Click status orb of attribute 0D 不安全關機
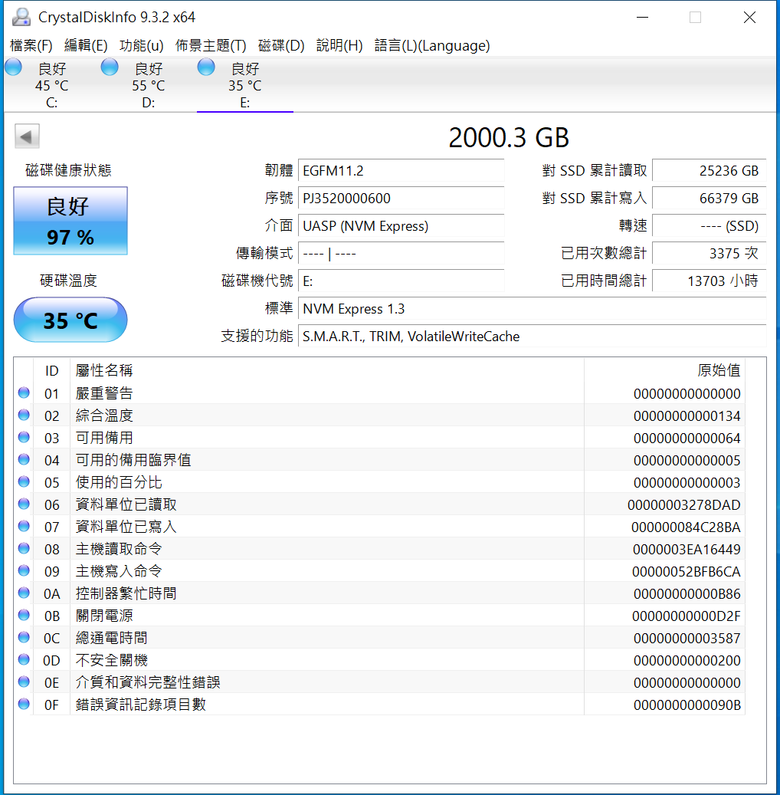780x795 pixels. point(24,660)
